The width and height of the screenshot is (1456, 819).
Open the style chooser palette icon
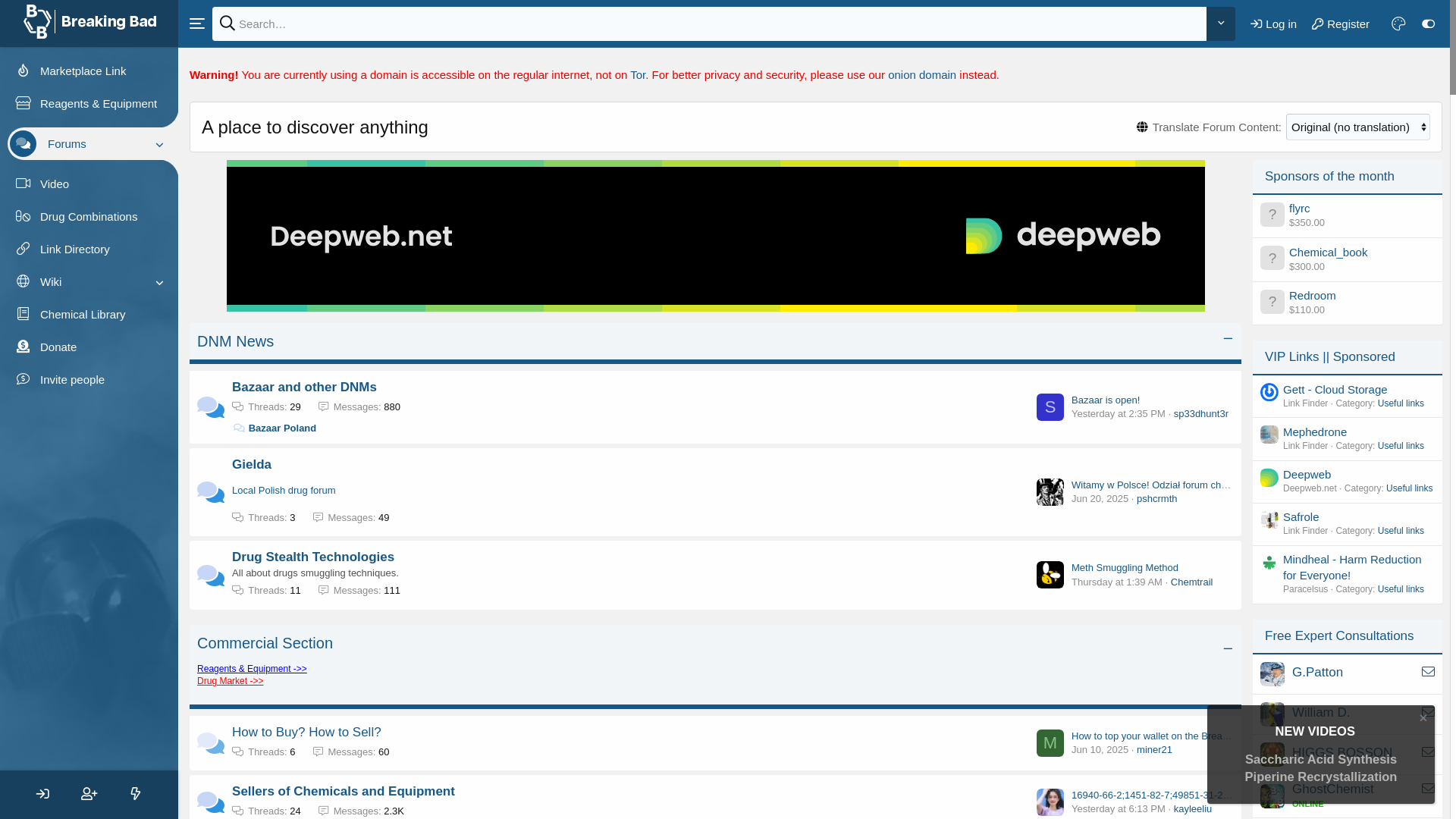(1398, 24)
